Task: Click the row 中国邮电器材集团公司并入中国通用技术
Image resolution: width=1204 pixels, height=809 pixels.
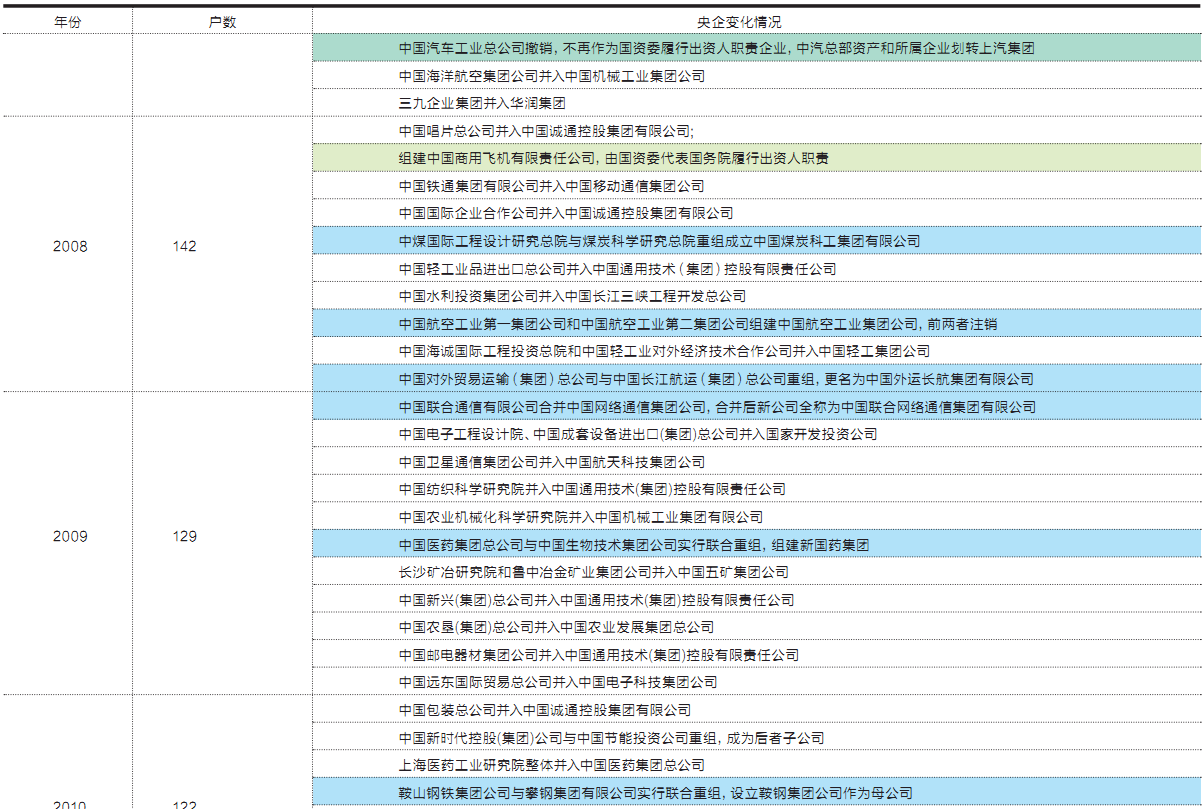Action: tap(756, 654)
